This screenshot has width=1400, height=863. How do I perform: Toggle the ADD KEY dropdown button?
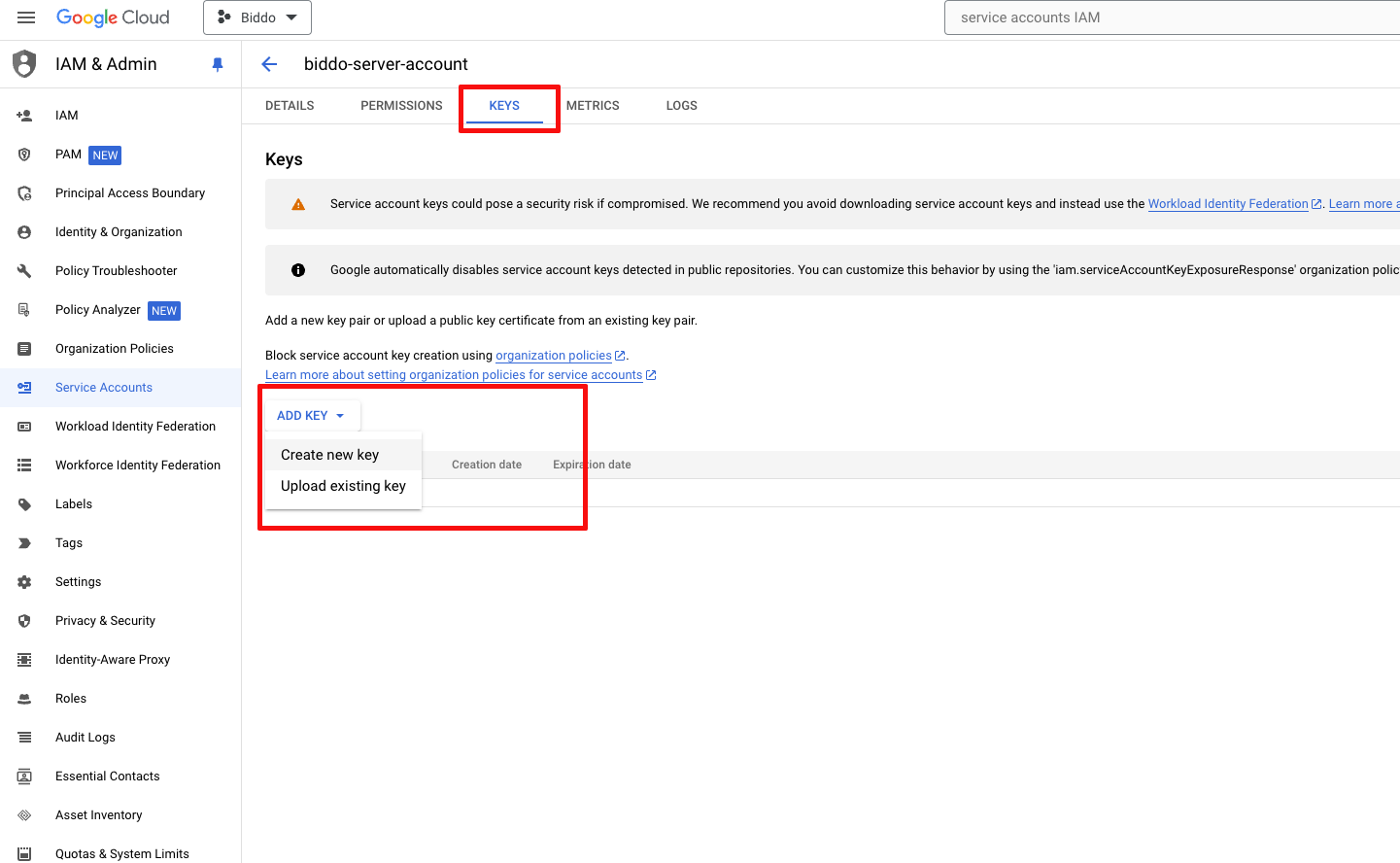pyautogui.click(x=312, y=416)
